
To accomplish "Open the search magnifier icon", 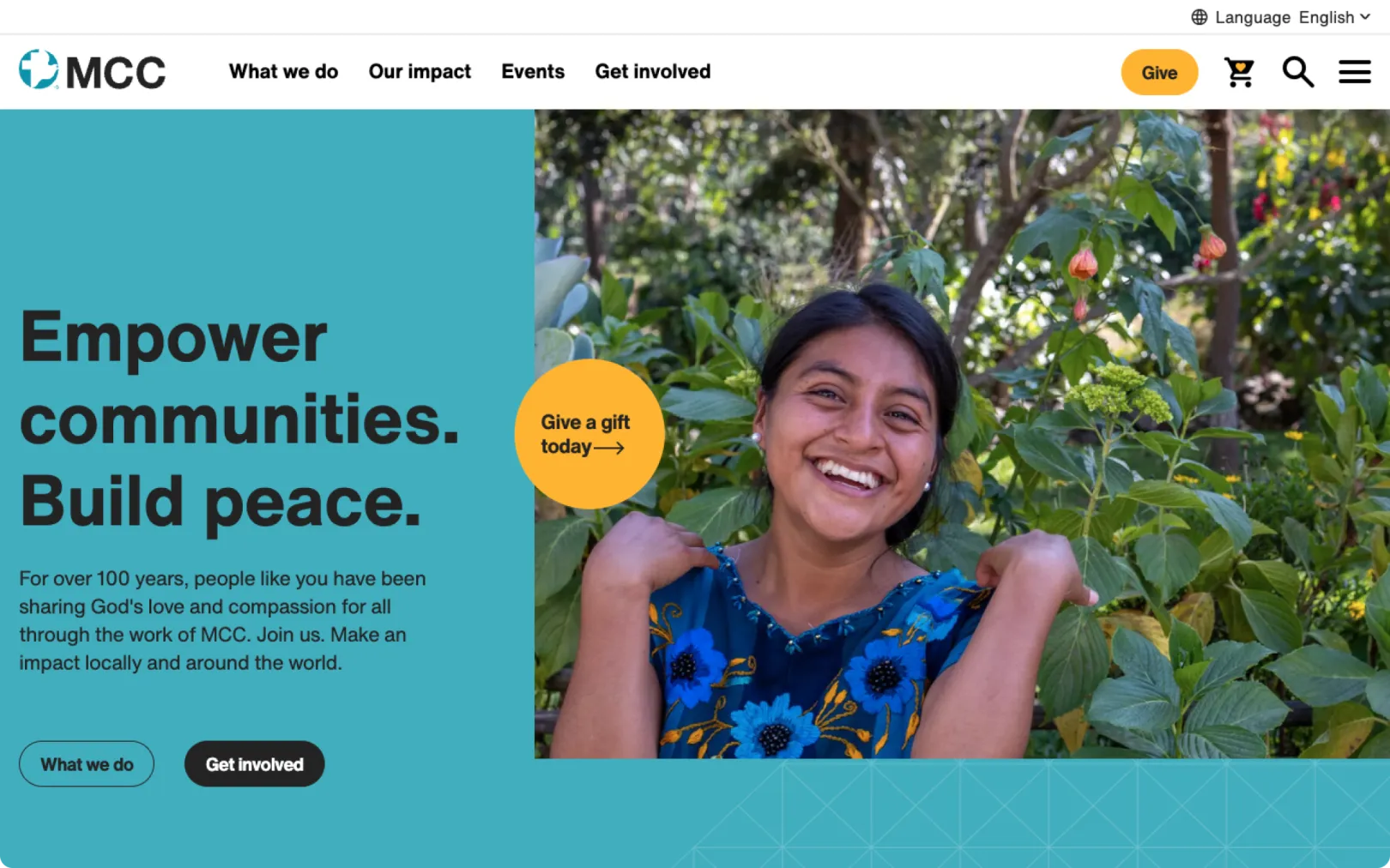I will 1297,72.
